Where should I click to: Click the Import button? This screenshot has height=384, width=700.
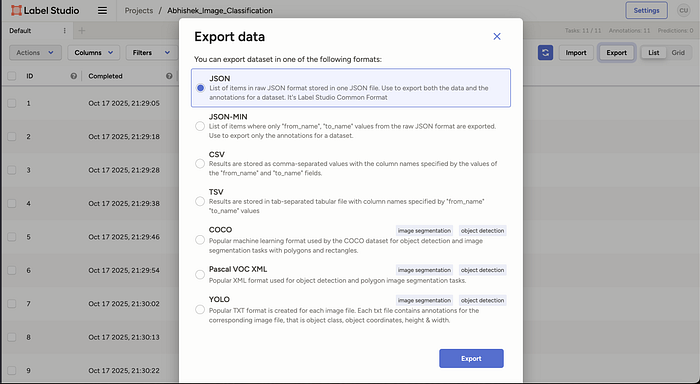point(576,53)
